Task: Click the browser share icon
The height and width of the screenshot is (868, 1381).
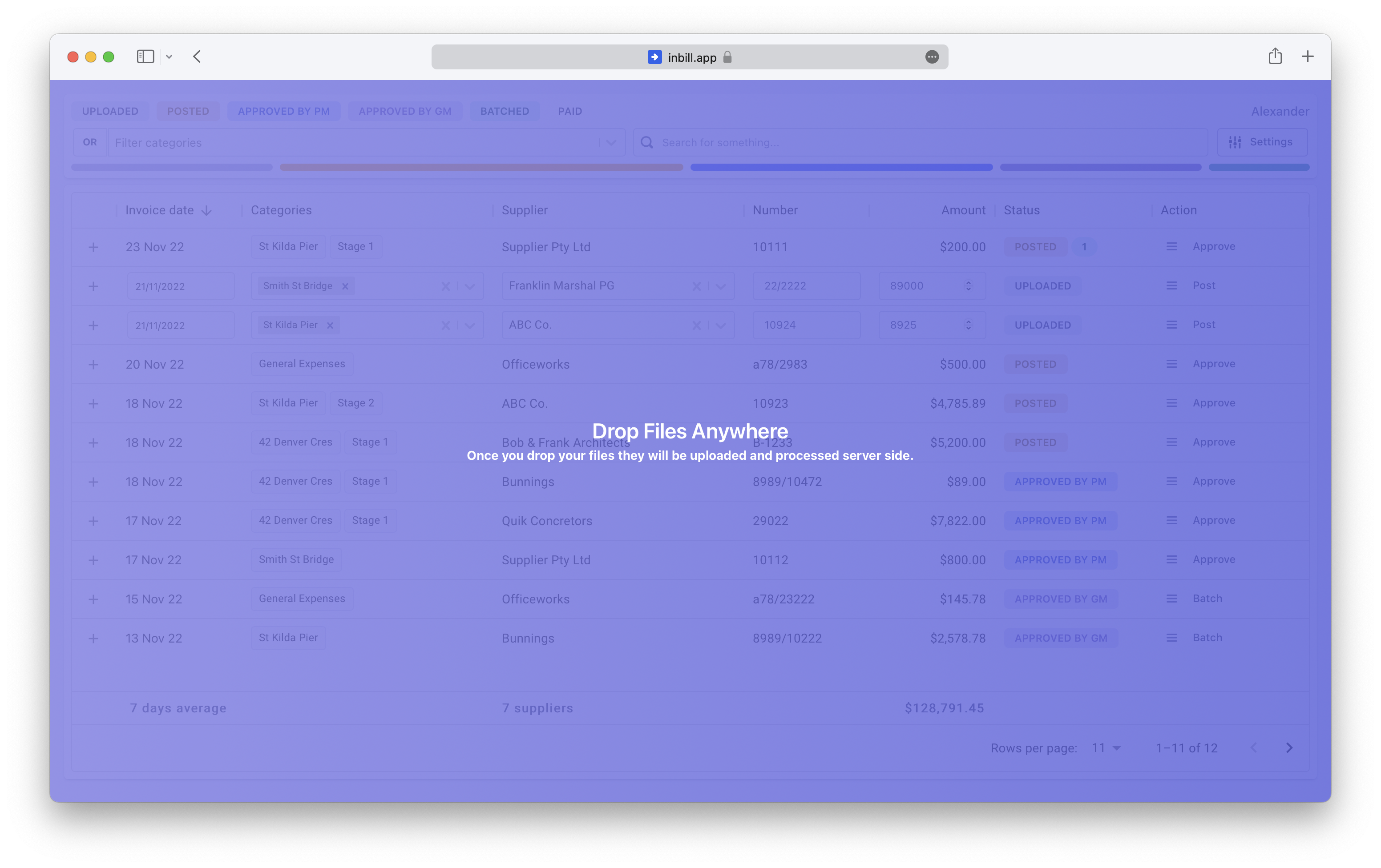Action: [x=1275, y=56]
